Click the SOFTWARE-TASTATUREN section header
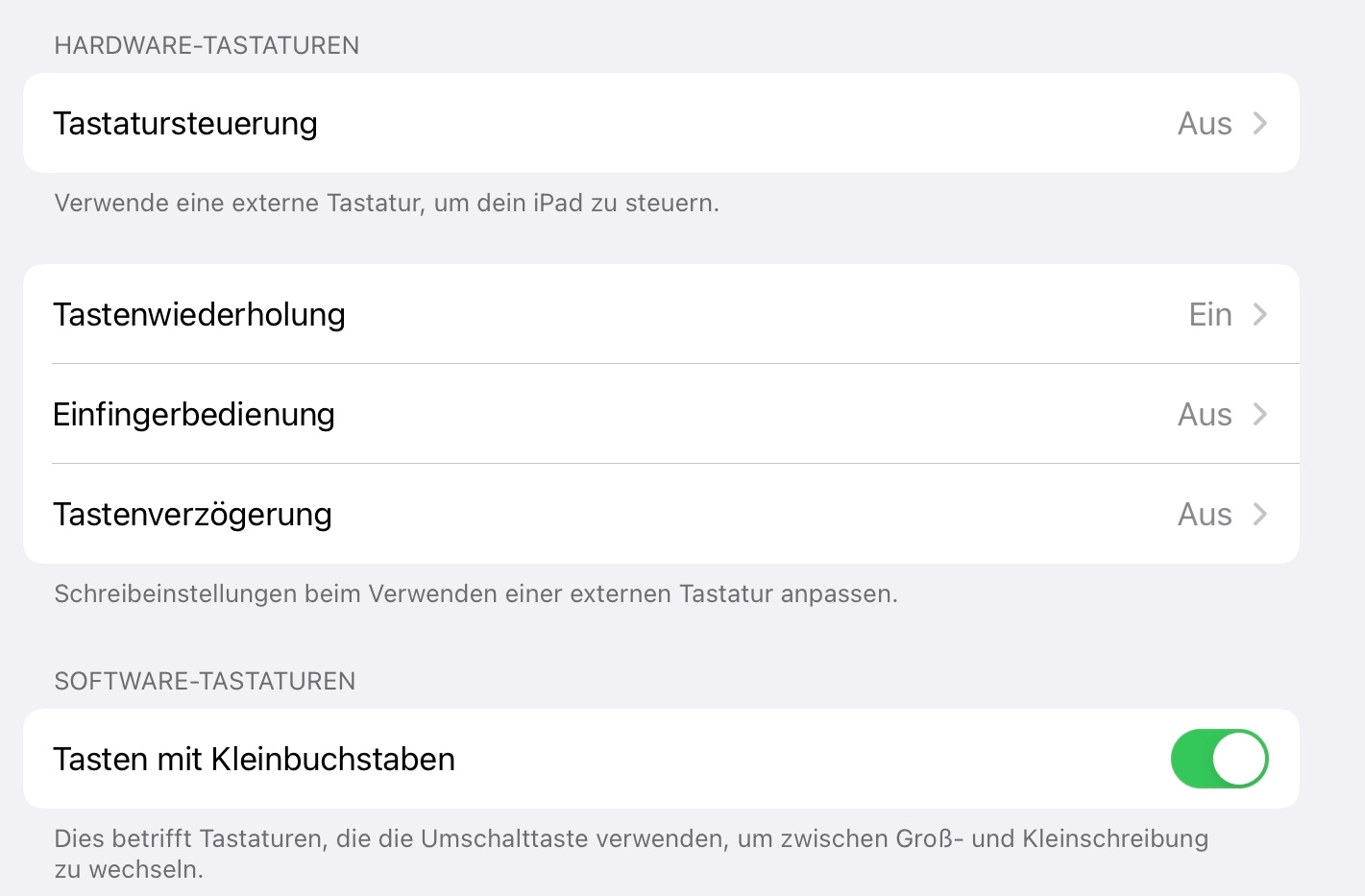 point(205,682)
